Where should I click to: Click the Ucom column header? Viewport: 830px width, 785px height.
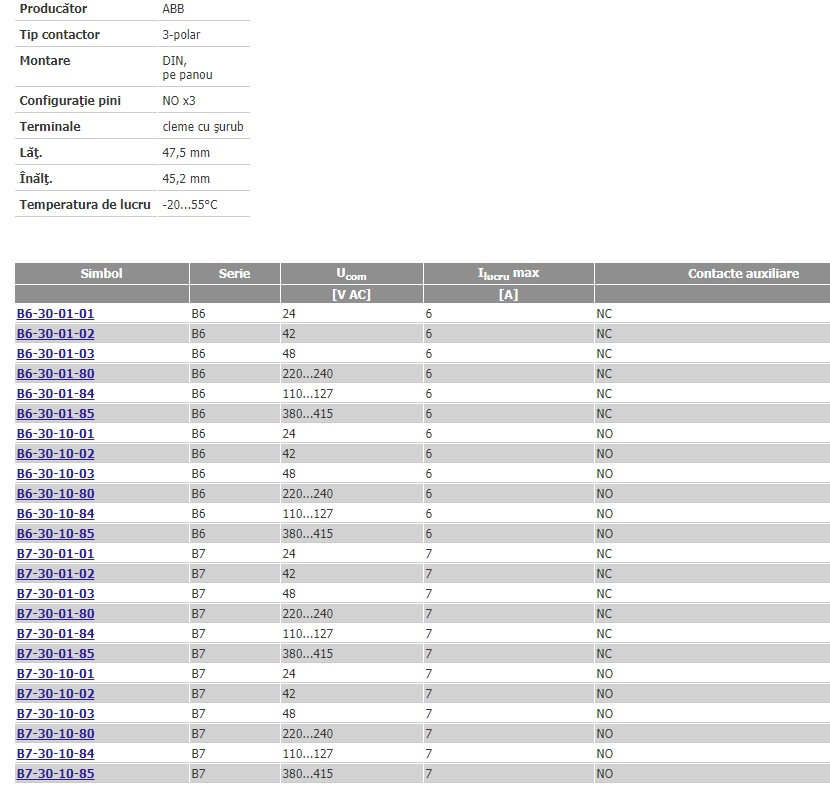coord(351,274)
